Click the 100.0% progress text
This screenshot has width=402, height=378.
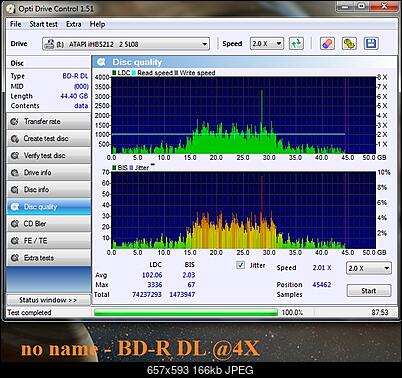pos(292,313)
